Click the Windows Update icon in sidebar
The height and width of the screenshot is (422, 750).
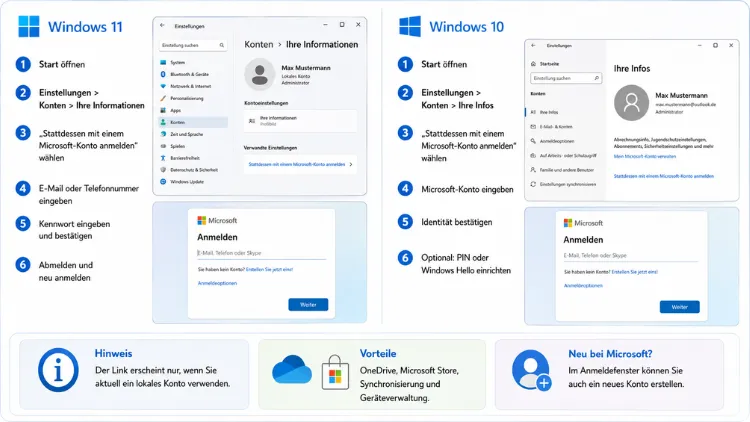(163, 182)
